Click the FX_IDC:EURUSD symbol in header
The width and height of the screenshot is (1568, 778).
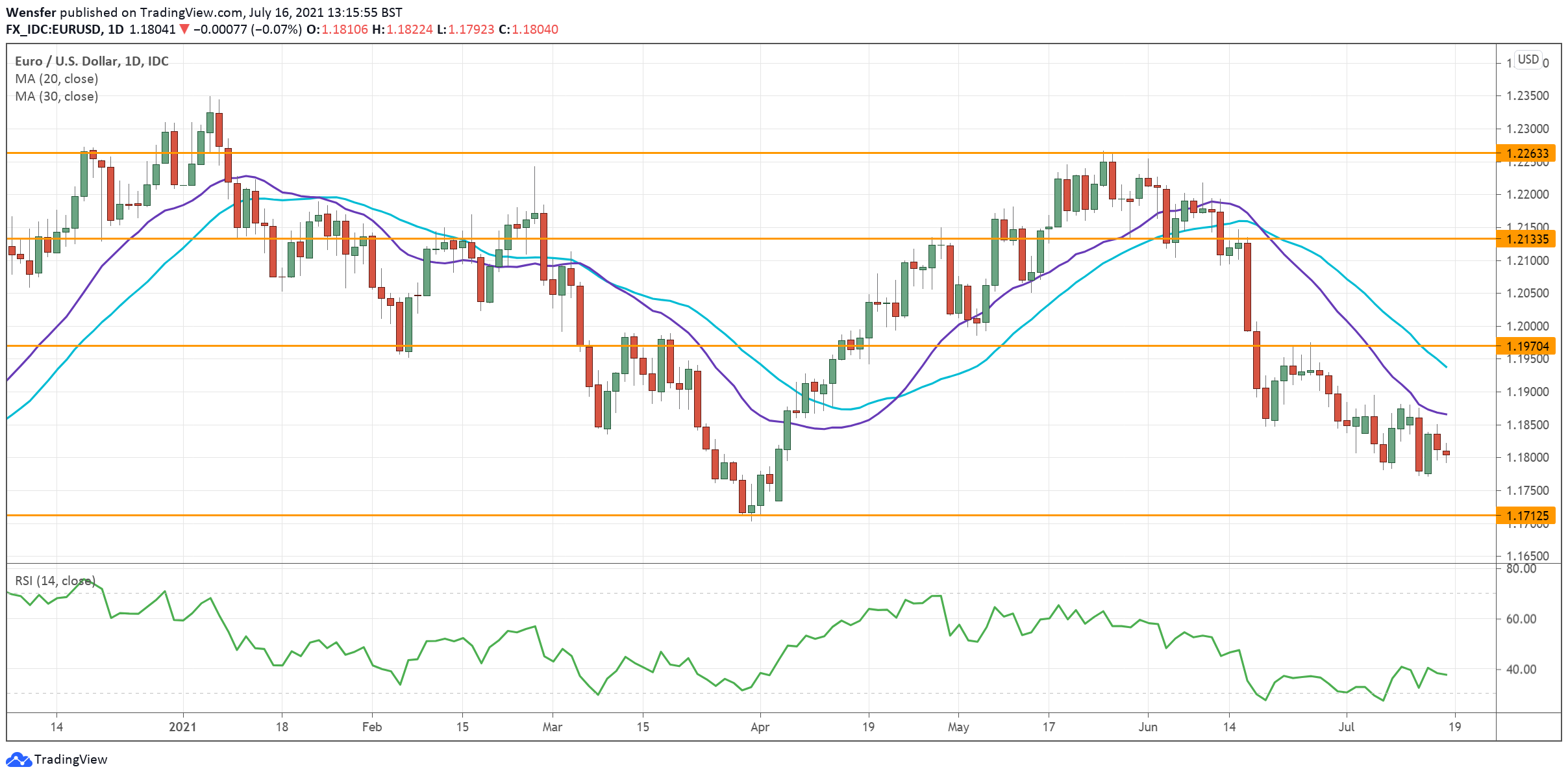53,29
